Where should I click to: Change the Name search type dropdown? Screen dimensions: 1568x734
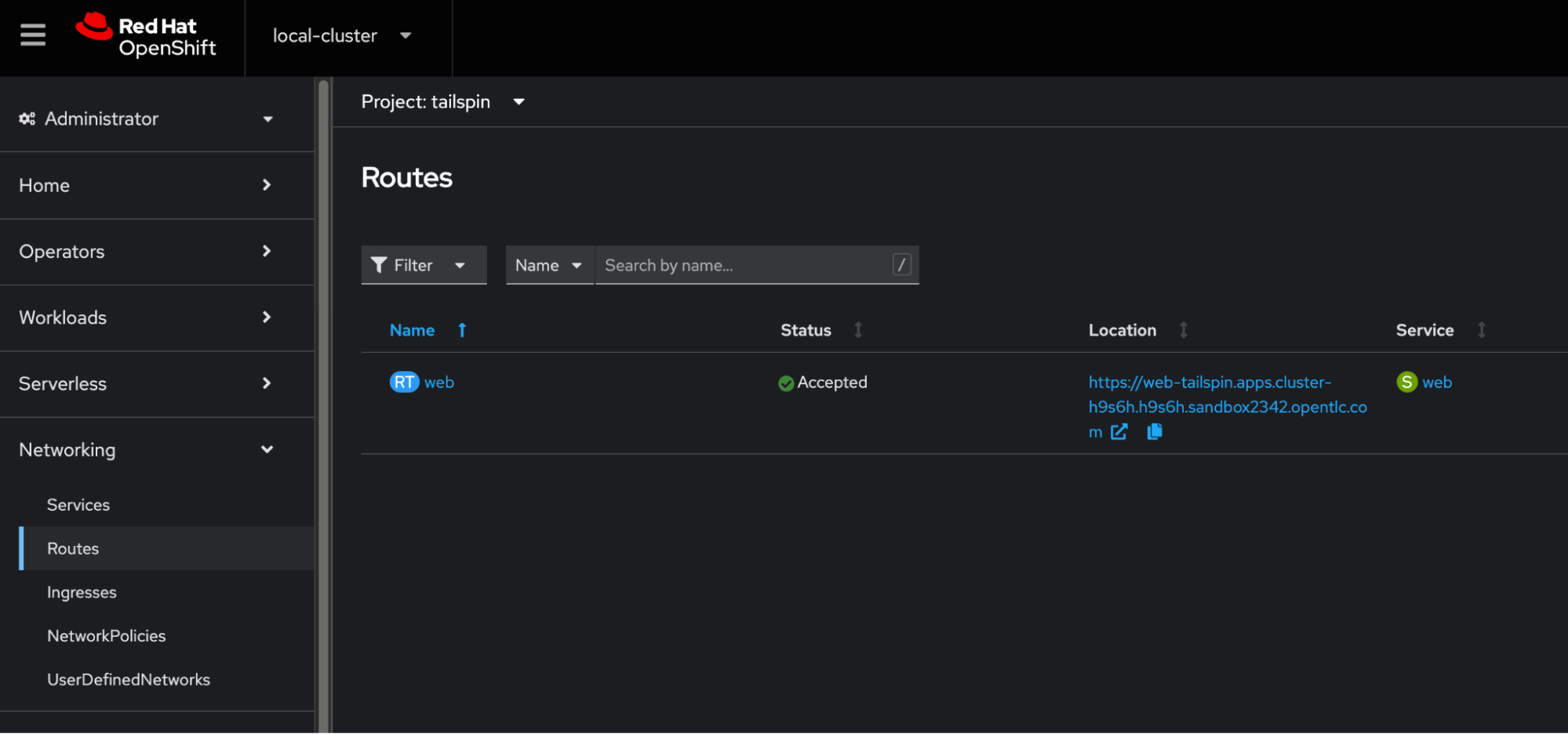(548, 265)
